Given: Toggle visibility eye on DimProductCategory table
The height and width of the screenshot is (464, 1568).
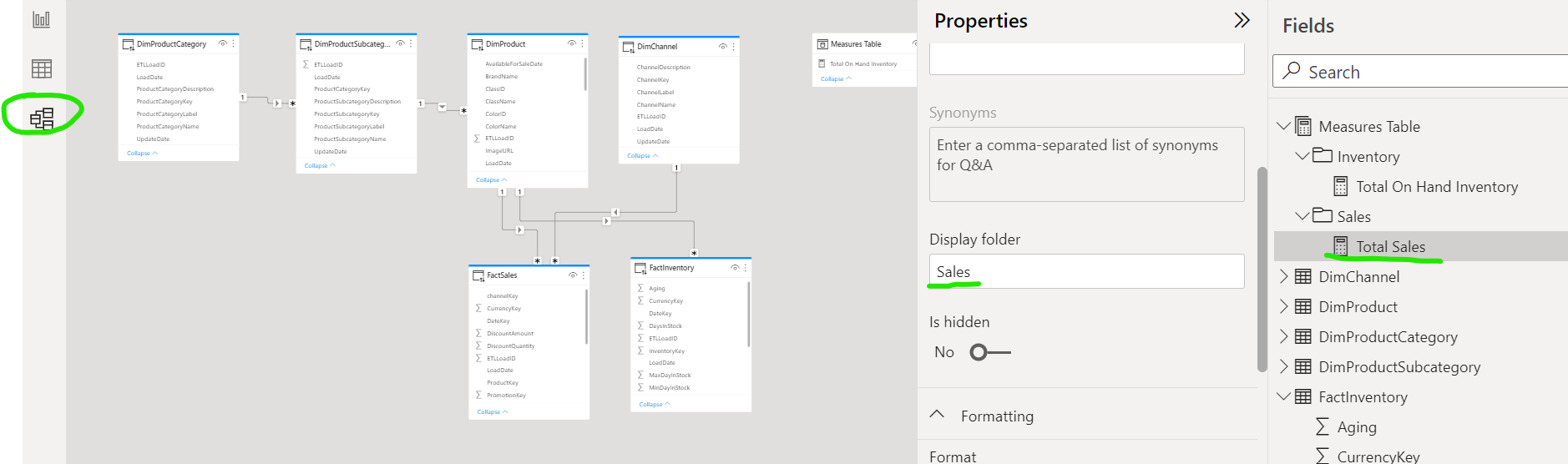Looking at the screenshot, I should (x=222, y=43).
